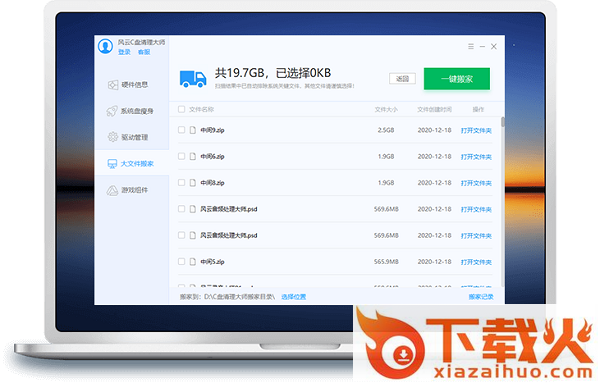Screen dimensions: 600x383
Task: Click the 2.5GB size value
Action: point(386,130)
